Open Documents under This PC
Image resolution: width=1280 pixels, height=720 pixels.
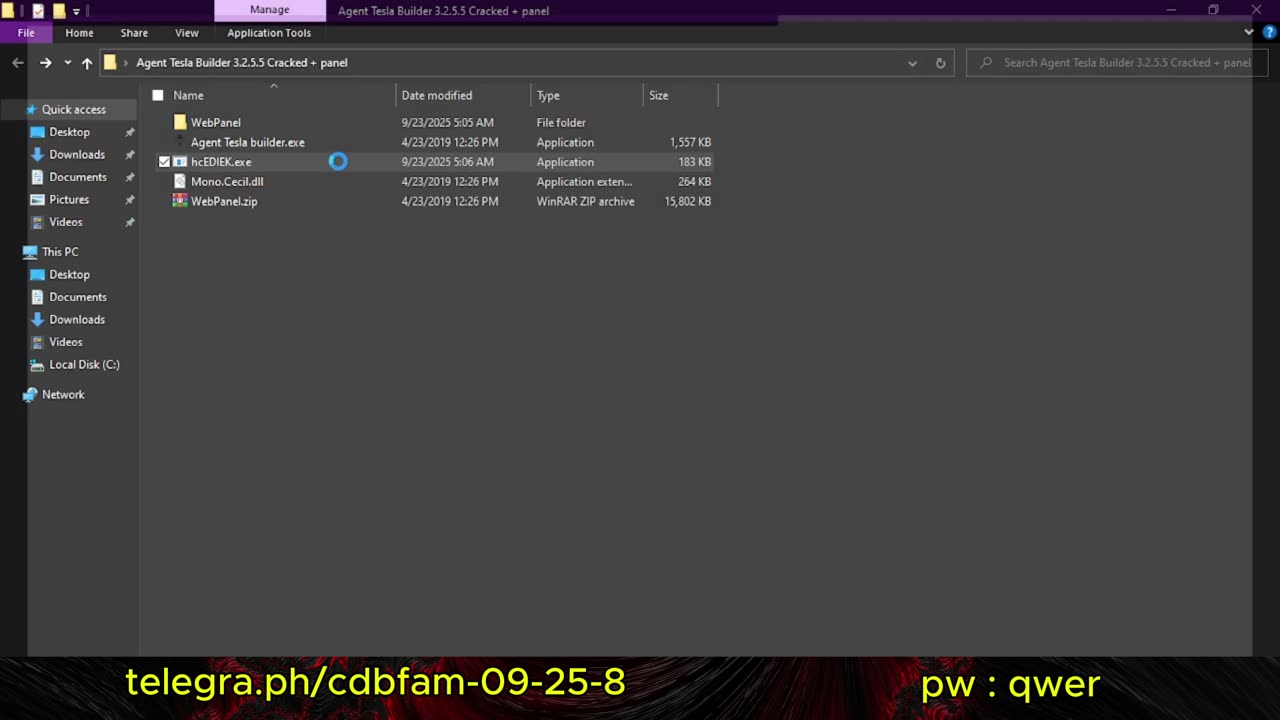click(78, 297)
